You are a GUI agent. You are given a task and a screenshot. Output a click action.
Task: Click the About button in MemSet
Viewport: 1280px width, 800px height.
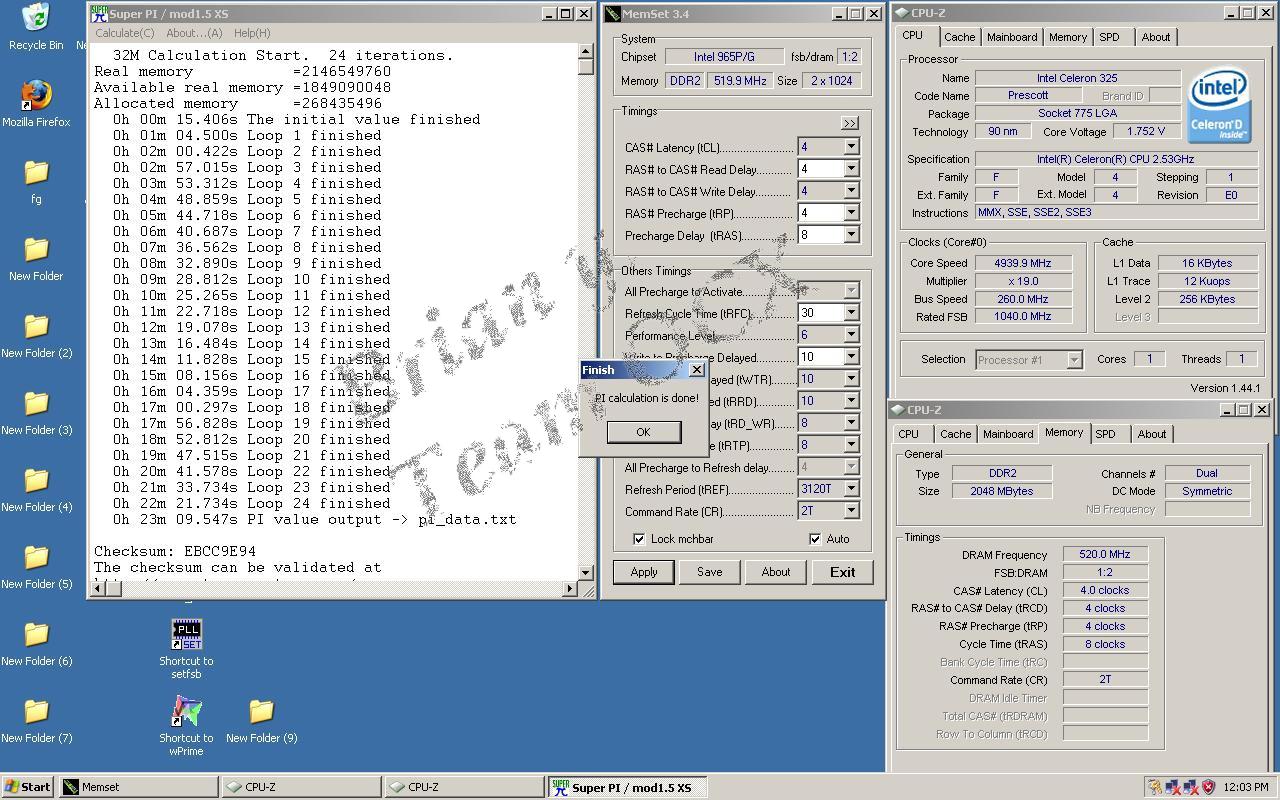point(776,572)
